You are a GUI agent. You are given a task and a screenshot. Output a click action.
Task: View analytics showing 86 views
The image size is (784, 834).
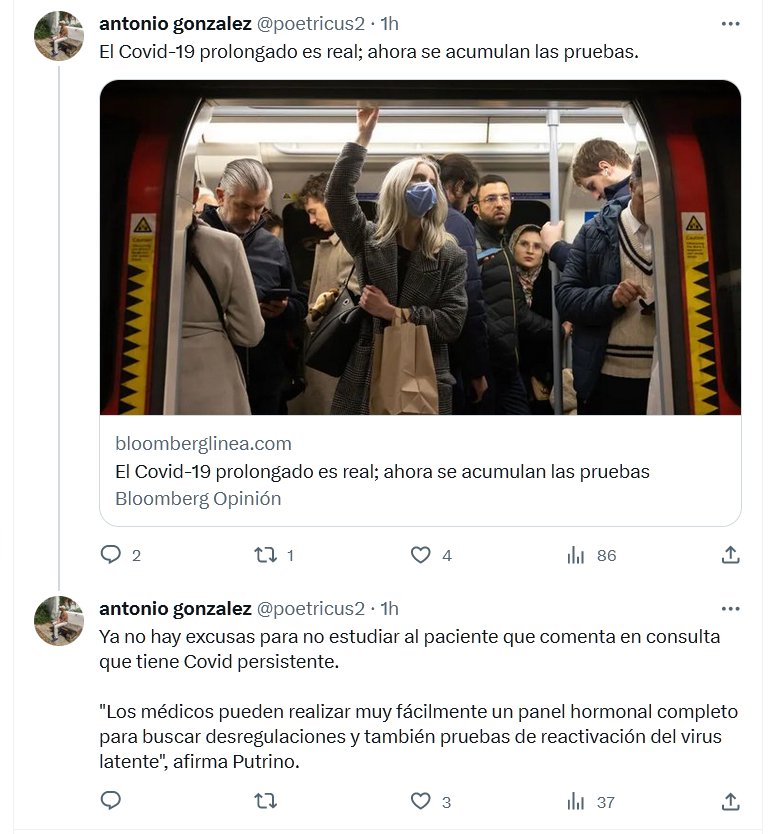pyautogui.click(x=576, y=555)
